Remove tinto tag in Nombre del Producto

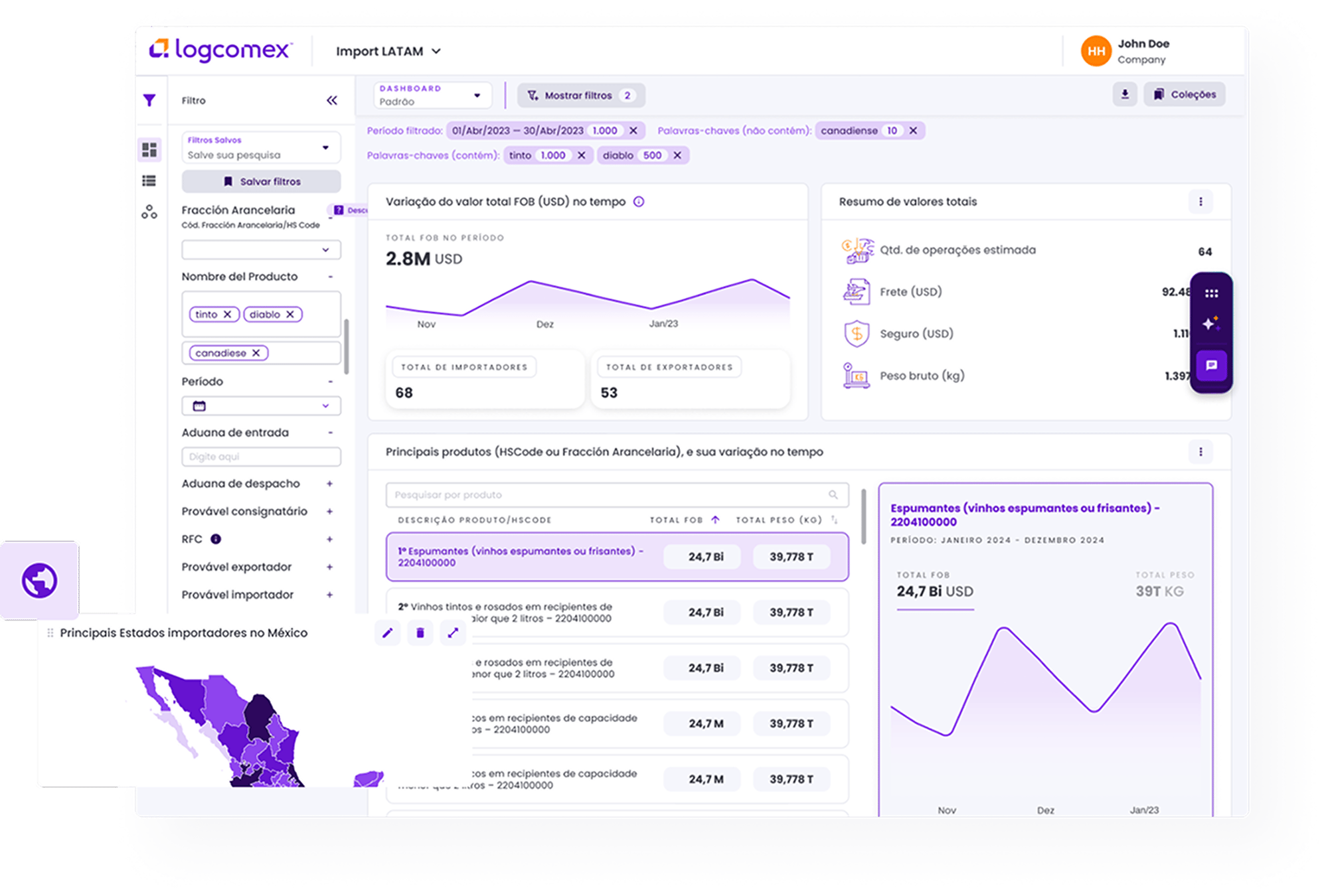pos(227,314)
